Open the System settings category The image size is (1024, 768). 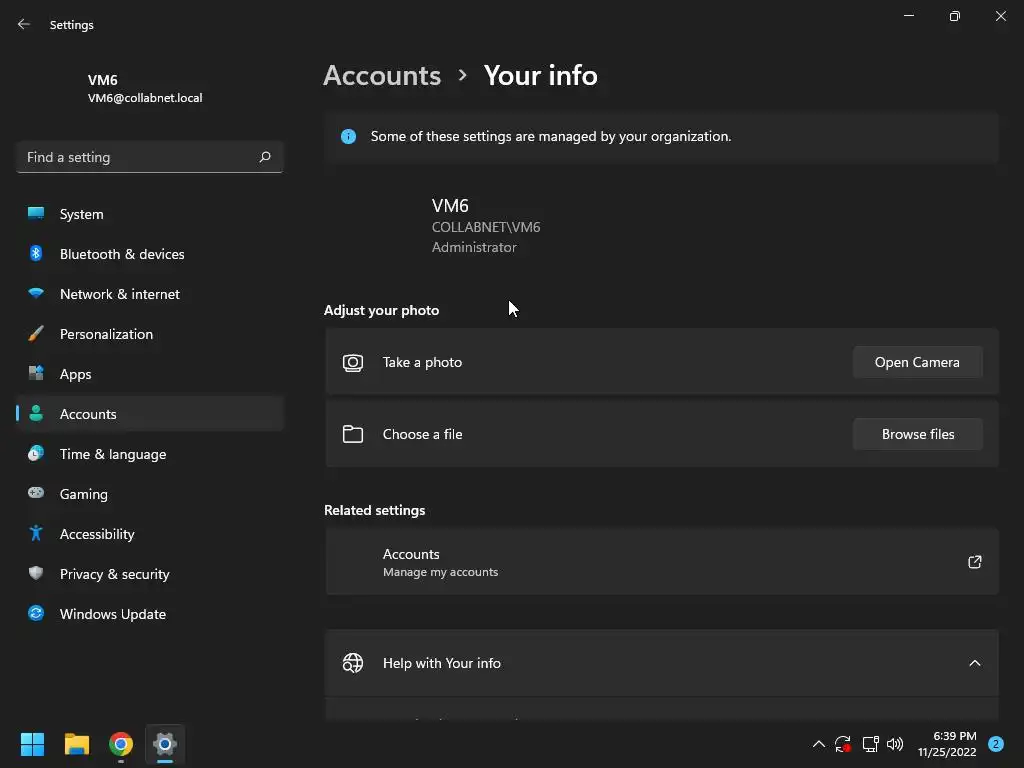click(x=81, y=214)
